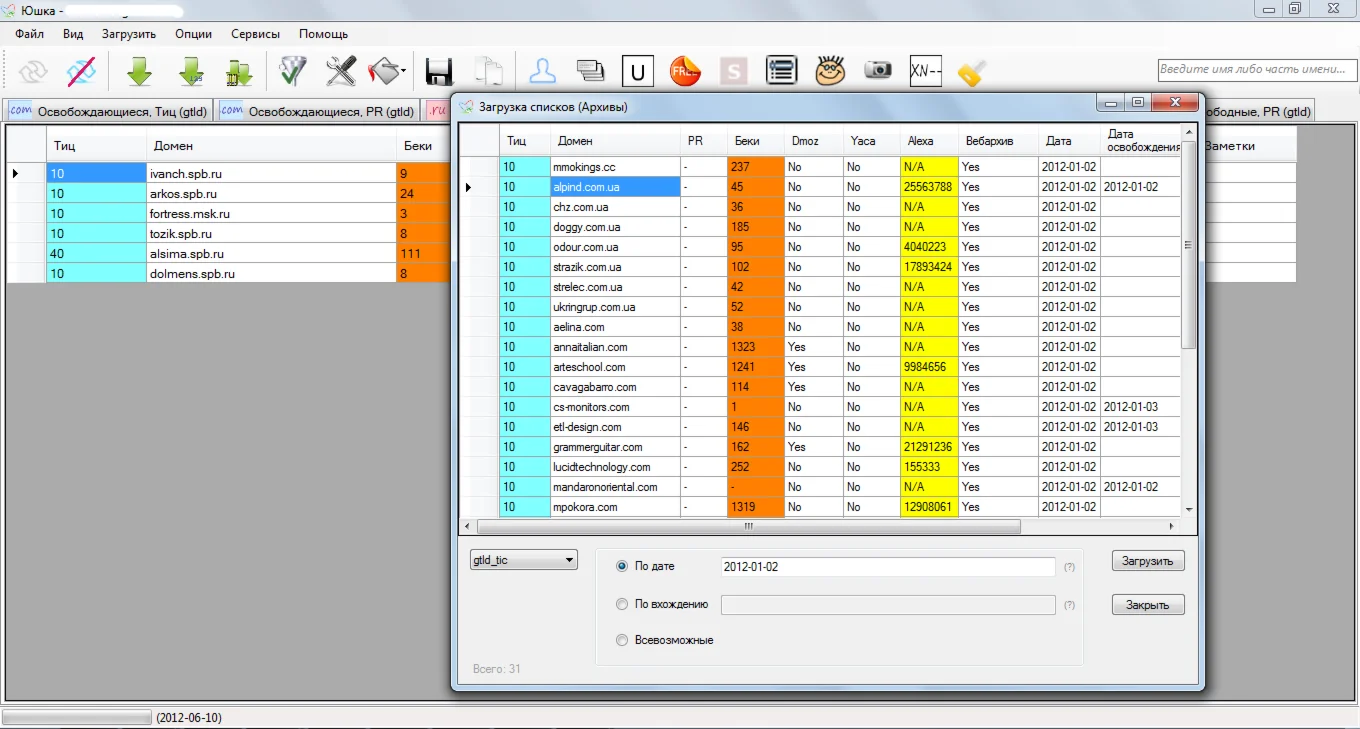Click the XN-- punycode converter icon
This screenshot has width=1360, height=729.
coord(926,71)
